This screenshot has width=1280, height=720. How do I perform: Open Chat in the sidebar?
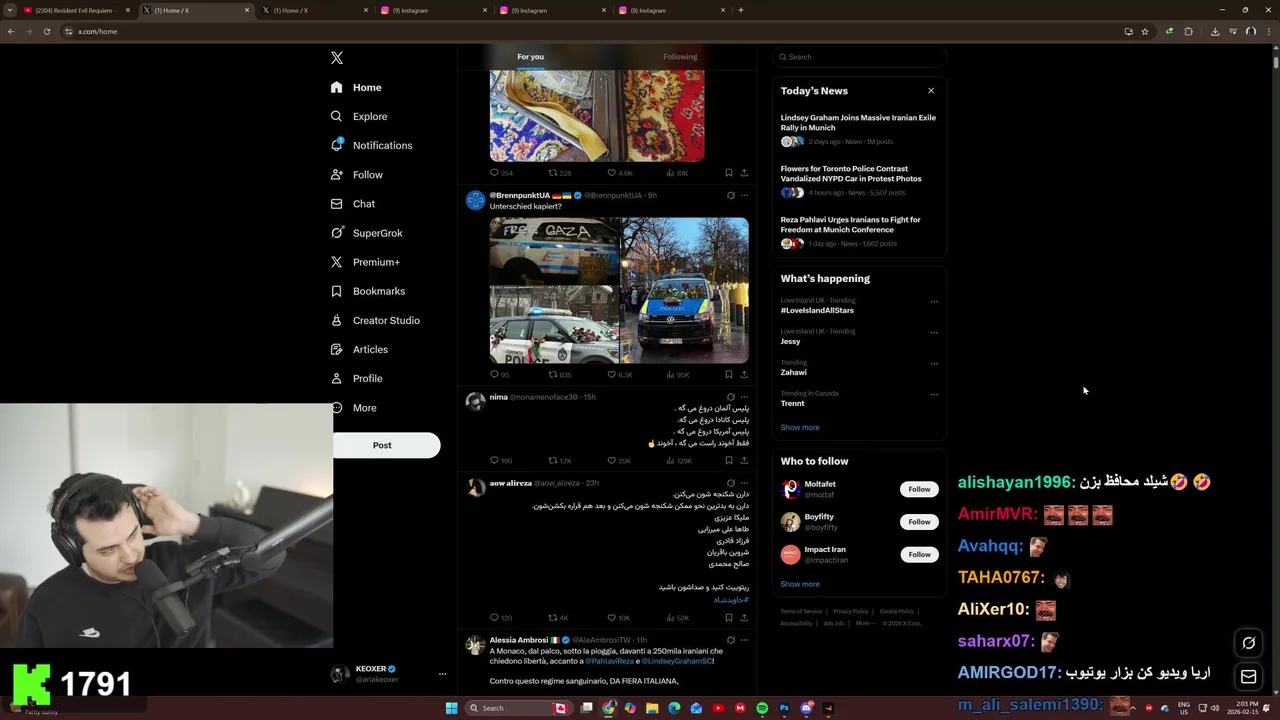pos(353,203)
